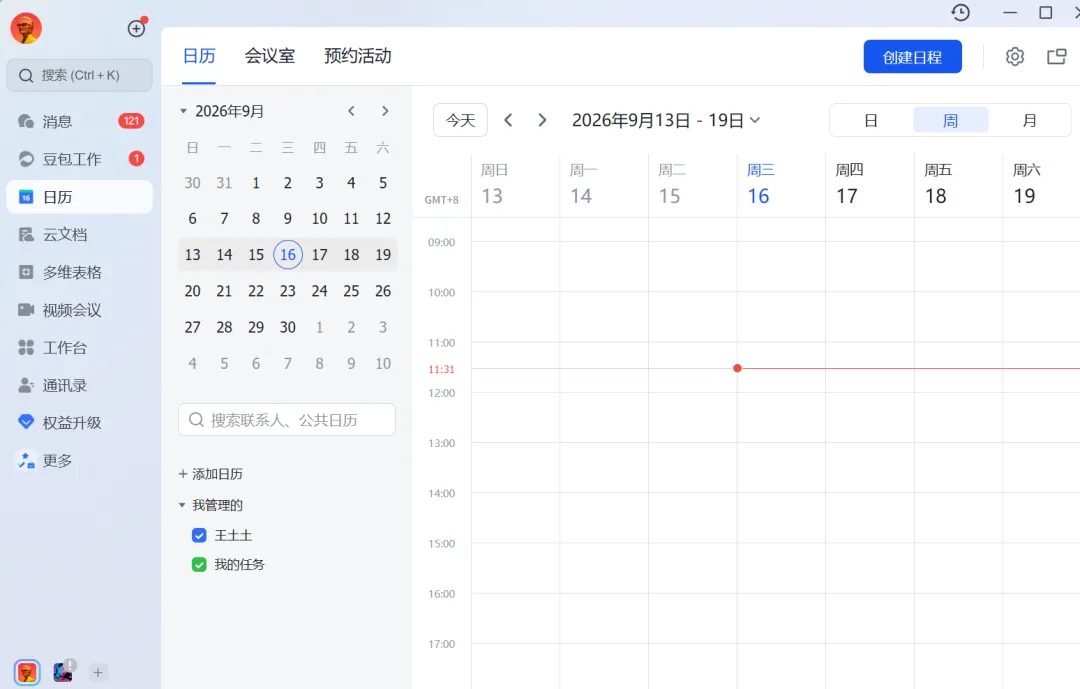The height and width of the screenshot is (689, 1080).
Task: Uncheck the 我的任务 calendar checkbox
Action: [x=199, y=564]
